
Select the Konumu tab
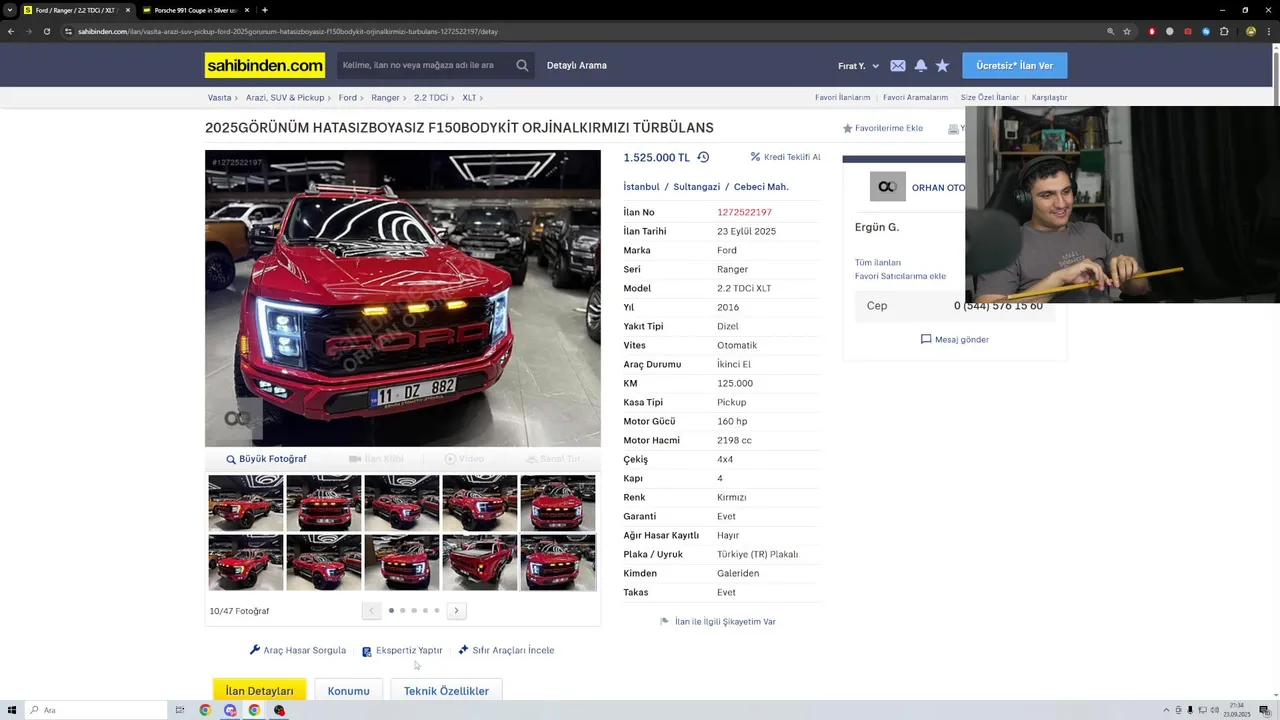pos(349,691)
